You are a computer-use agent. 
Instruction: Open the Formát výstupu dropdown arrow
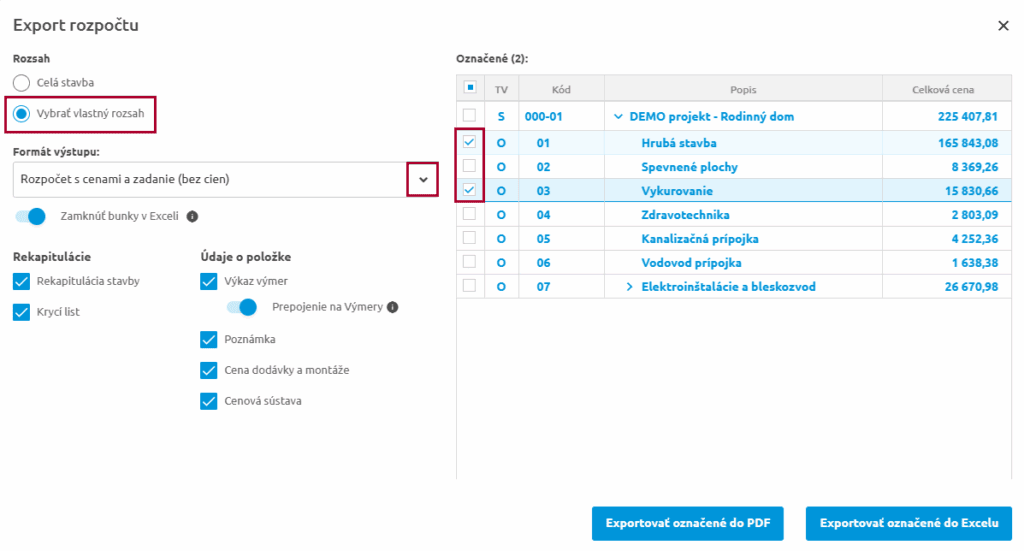(423, 179)
